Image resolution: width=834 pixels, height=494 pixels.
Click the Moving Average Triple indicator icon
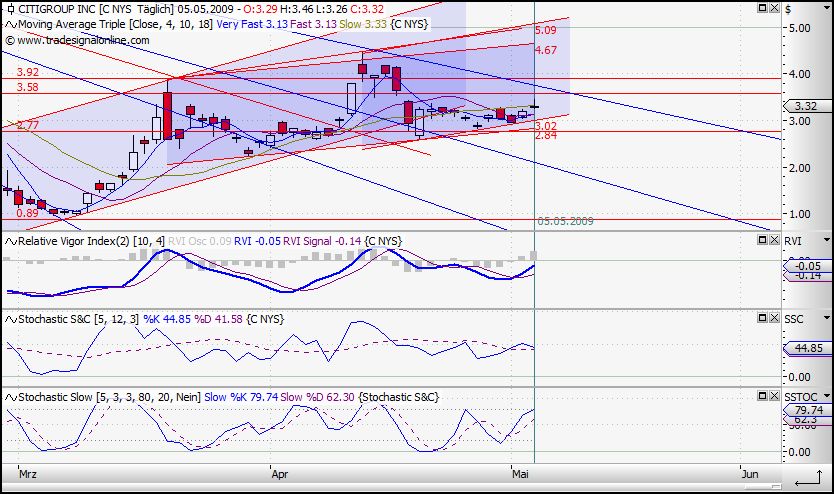[11, 24]
